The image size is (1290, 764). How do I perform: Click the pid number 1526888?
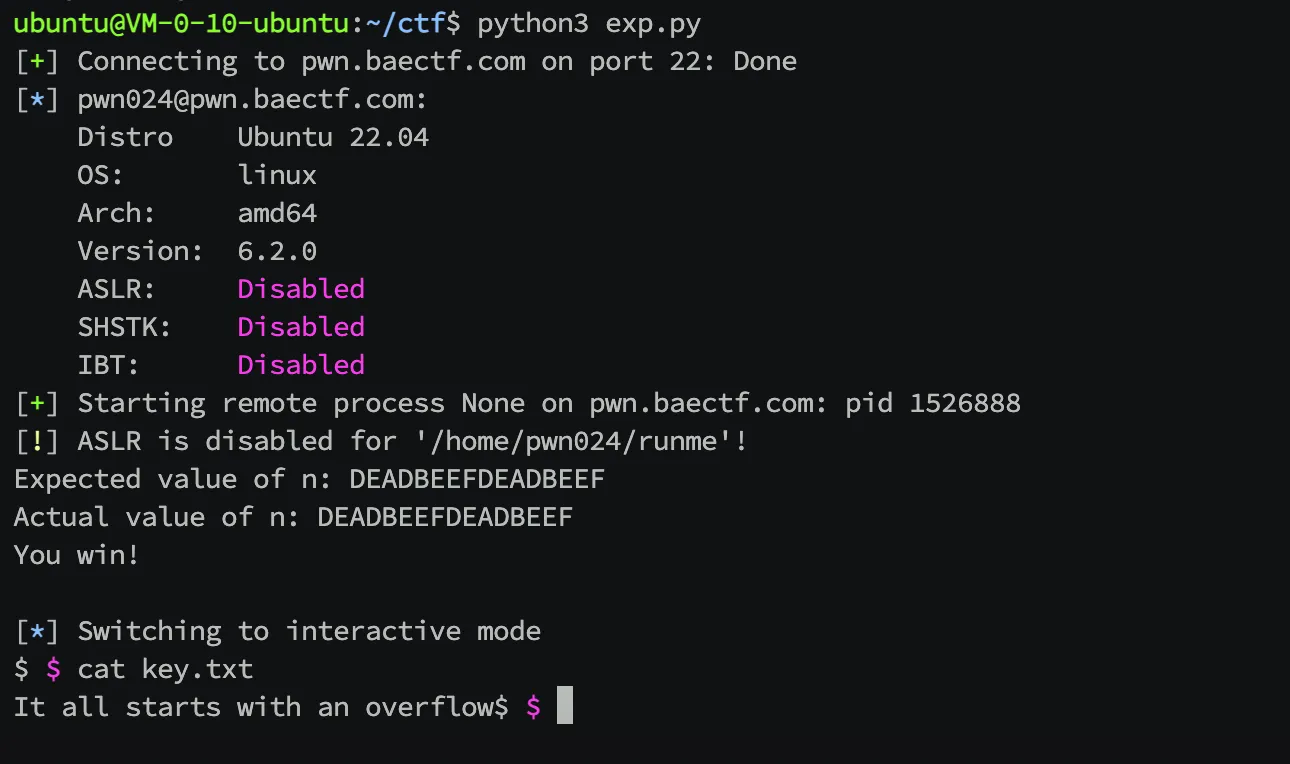[965, 403]
